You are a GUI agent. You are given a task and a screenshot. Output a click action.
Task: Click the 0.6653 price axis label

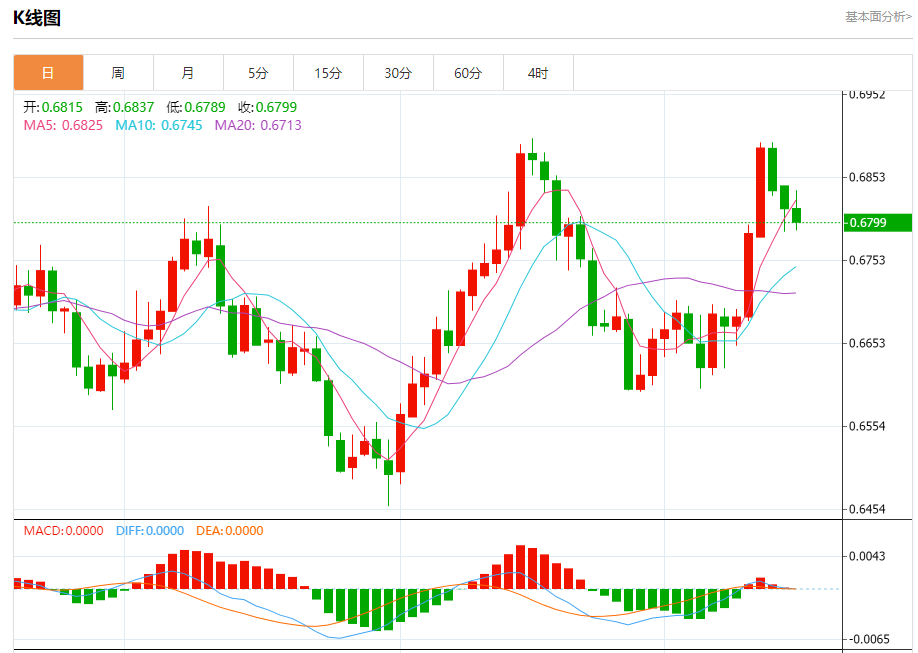(868, 343)
